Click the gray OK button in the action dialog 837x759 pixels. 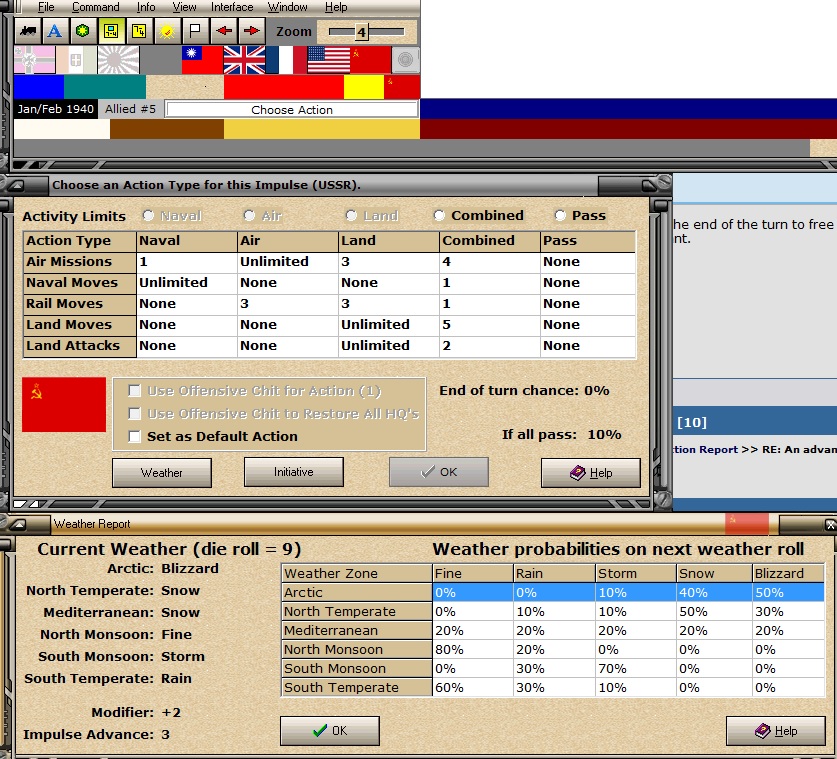click(439, 472)
